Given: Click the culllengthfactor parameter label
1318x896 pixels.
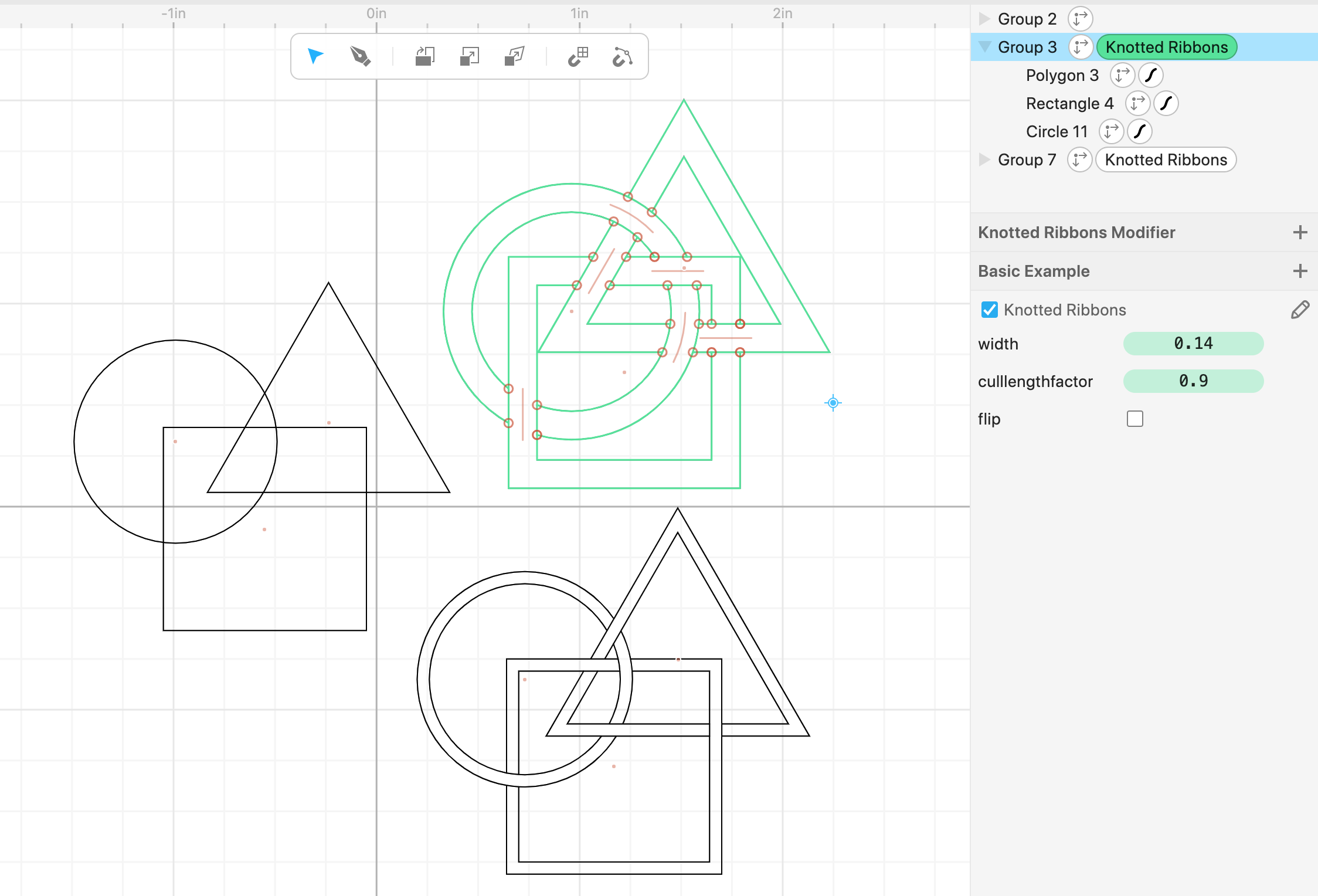Looking at the screenshot, I should [x=1035, y=381].
